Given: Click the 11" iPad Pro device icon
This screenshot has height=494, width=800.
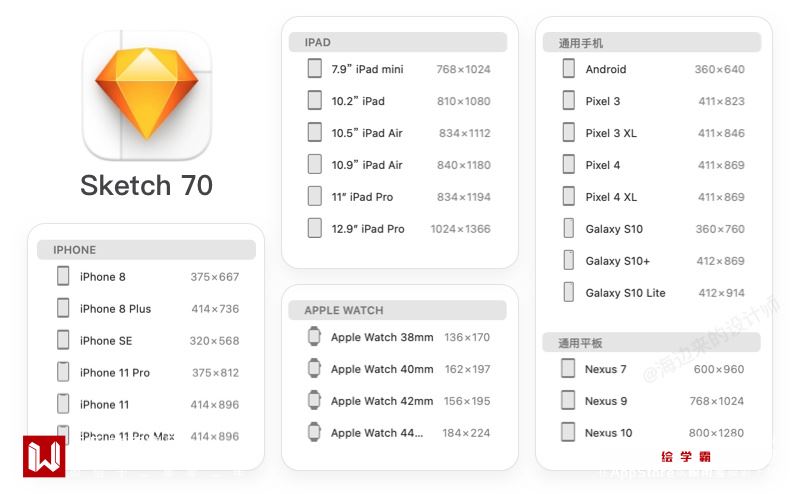Looking at the screenshot, I should [x=315, y=196].
